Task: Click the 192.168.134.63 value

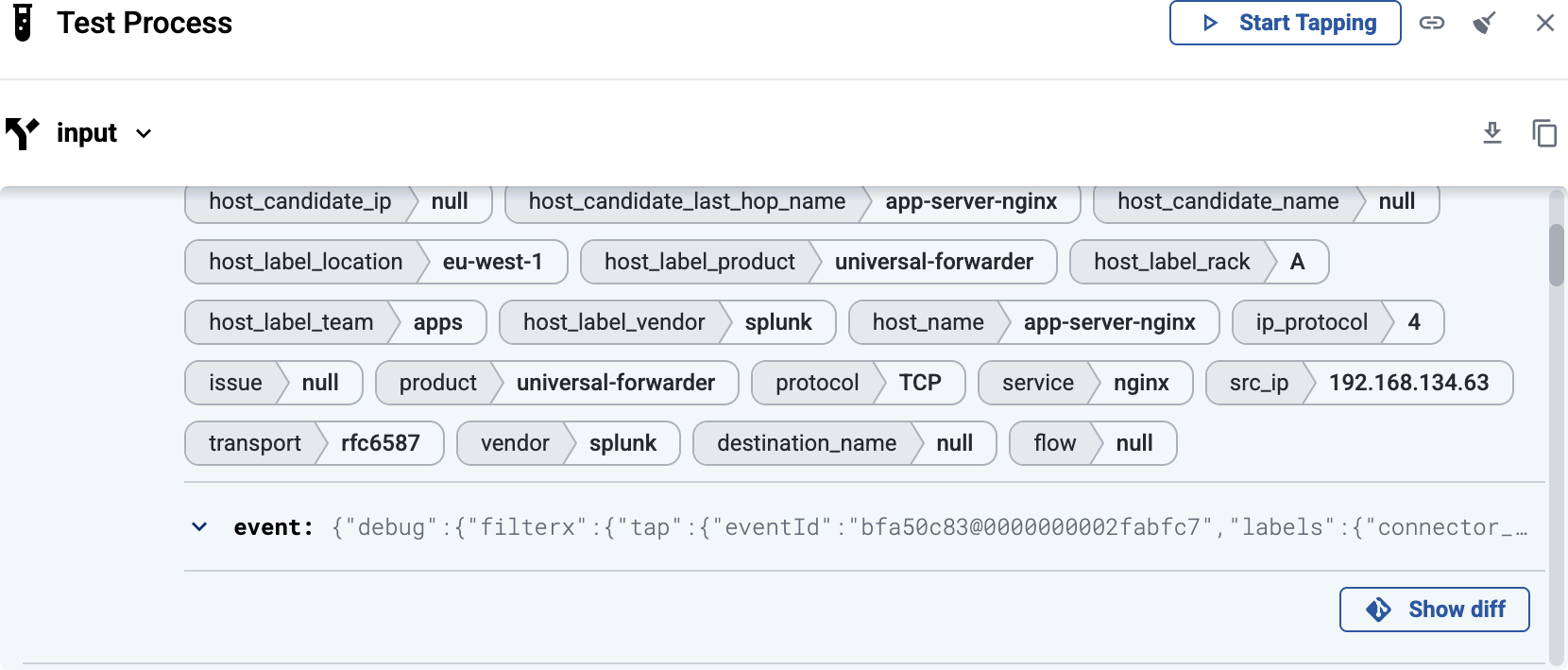Action: click(x=1408, y=383)
